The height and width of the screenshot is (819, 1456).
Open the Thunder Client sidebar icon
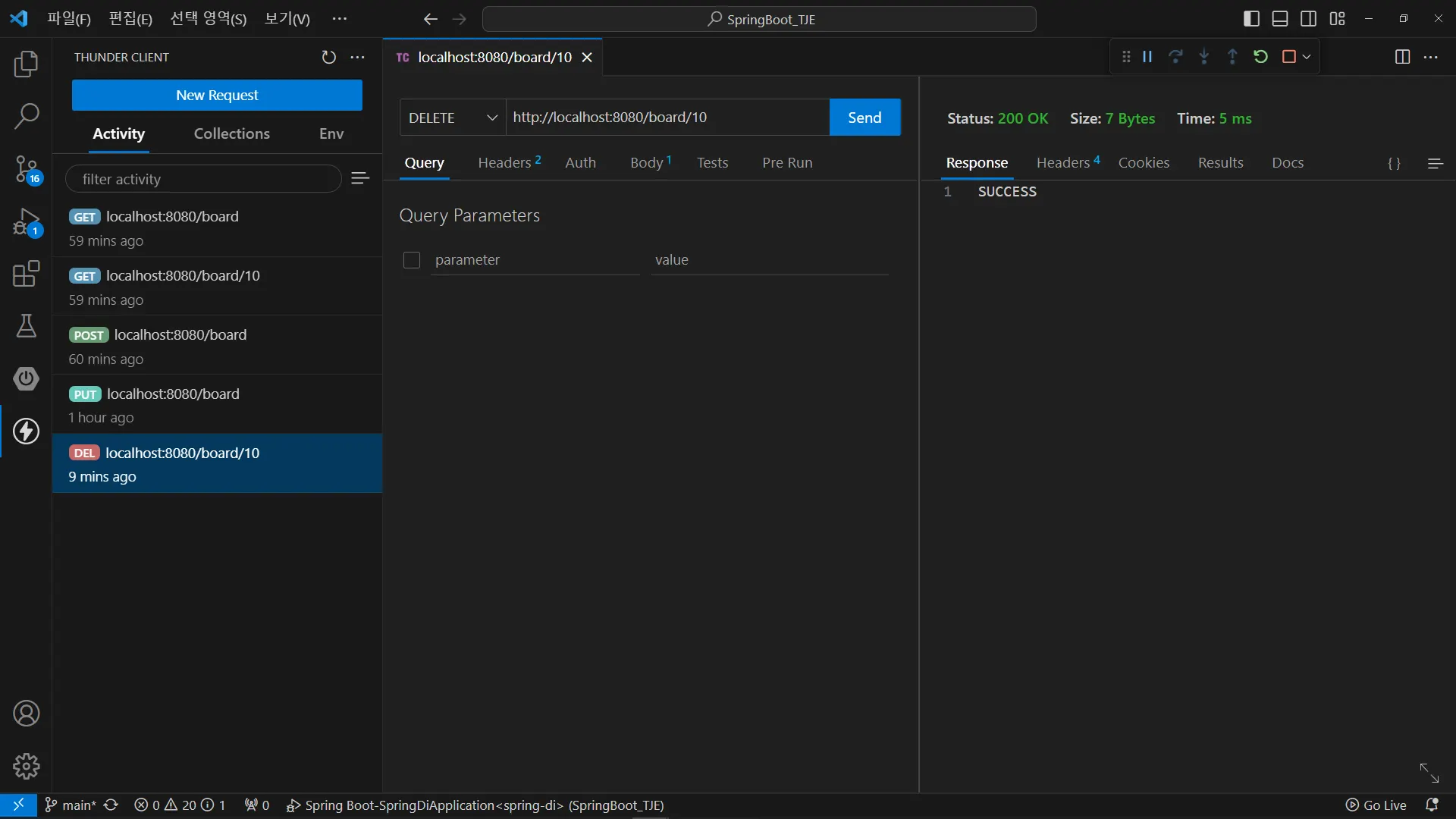pyautogui.click(x=26, y=431)
